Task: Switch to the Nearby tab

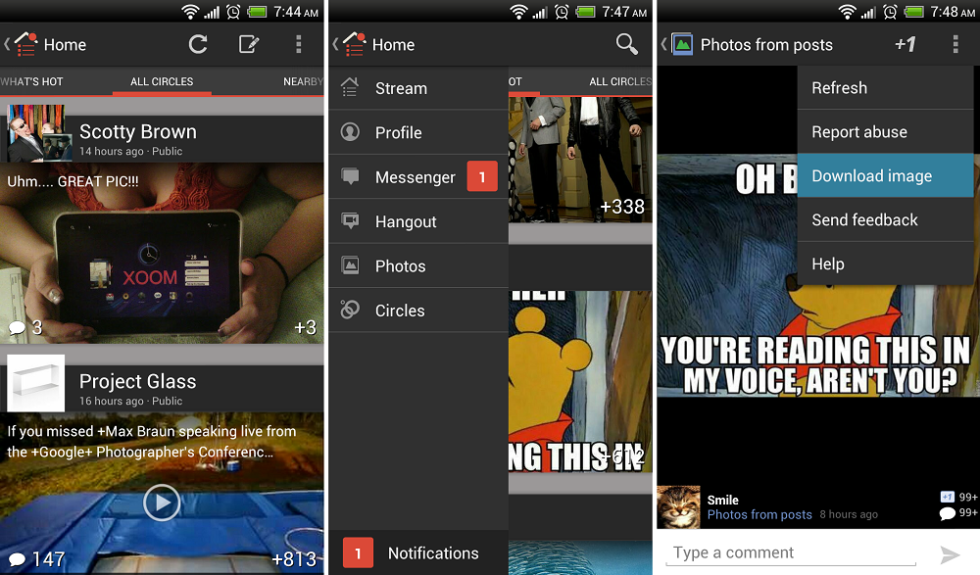Action: point(302,82)
